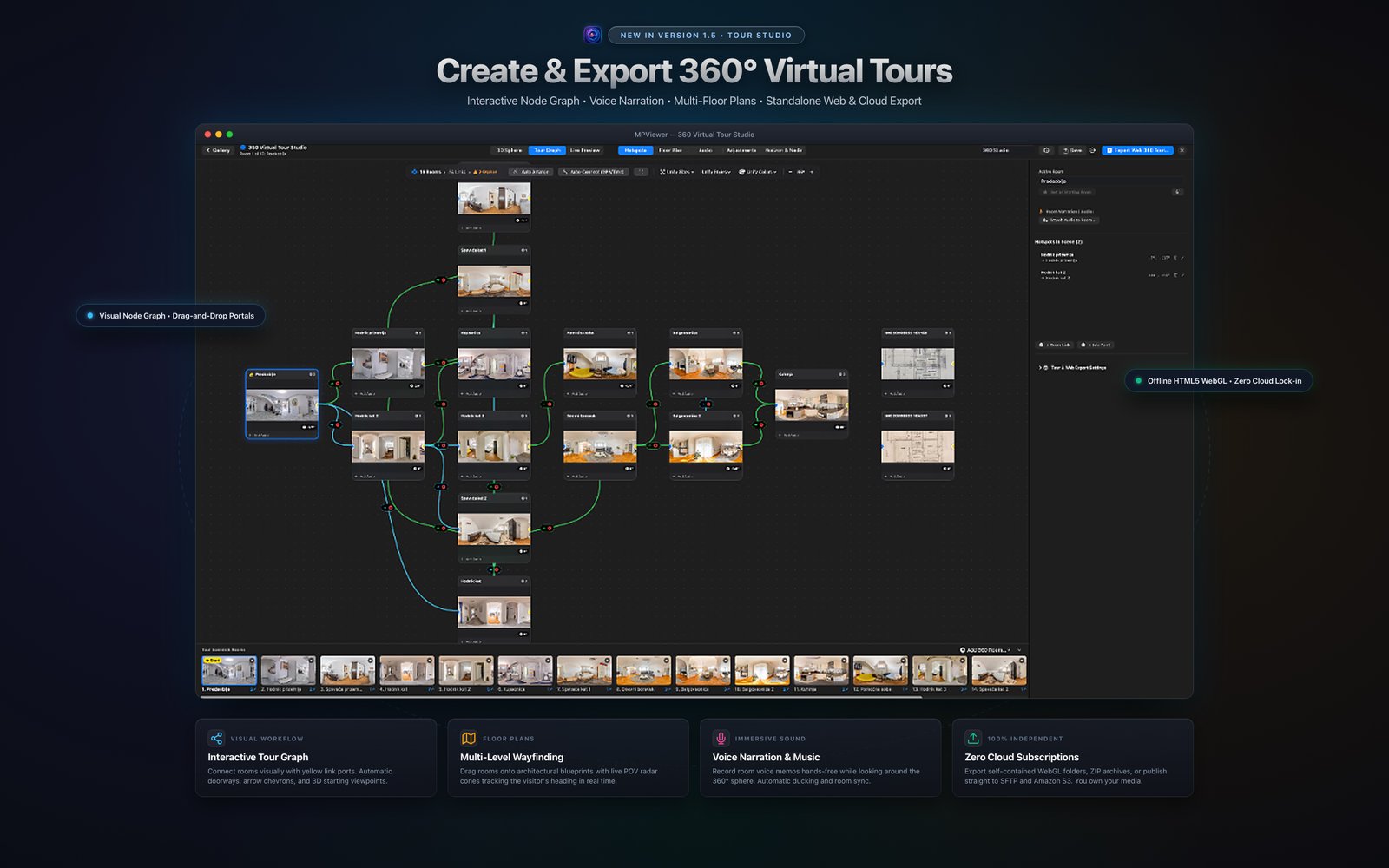Click the Interactive Tour Graph feature card
The height and width of the screenshot is (868, 1389).
point(316,758)
